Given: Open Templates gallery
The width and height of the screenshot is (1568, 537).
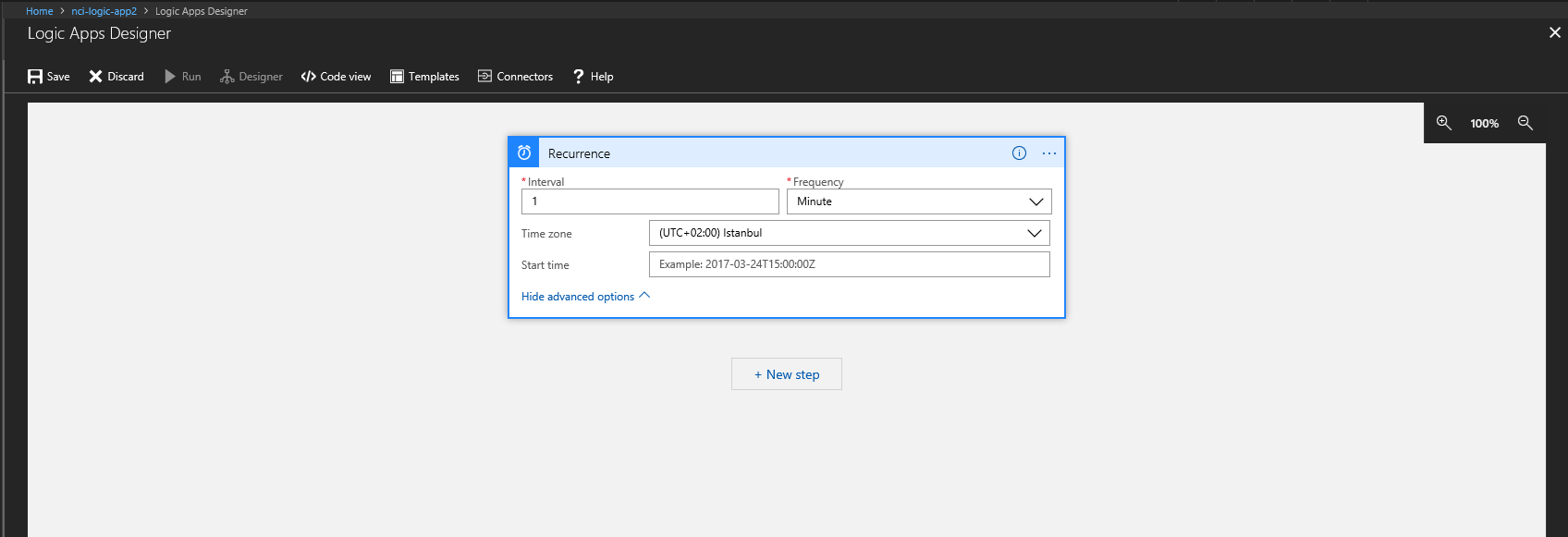Looking at the screenshot, I should 424,77.
